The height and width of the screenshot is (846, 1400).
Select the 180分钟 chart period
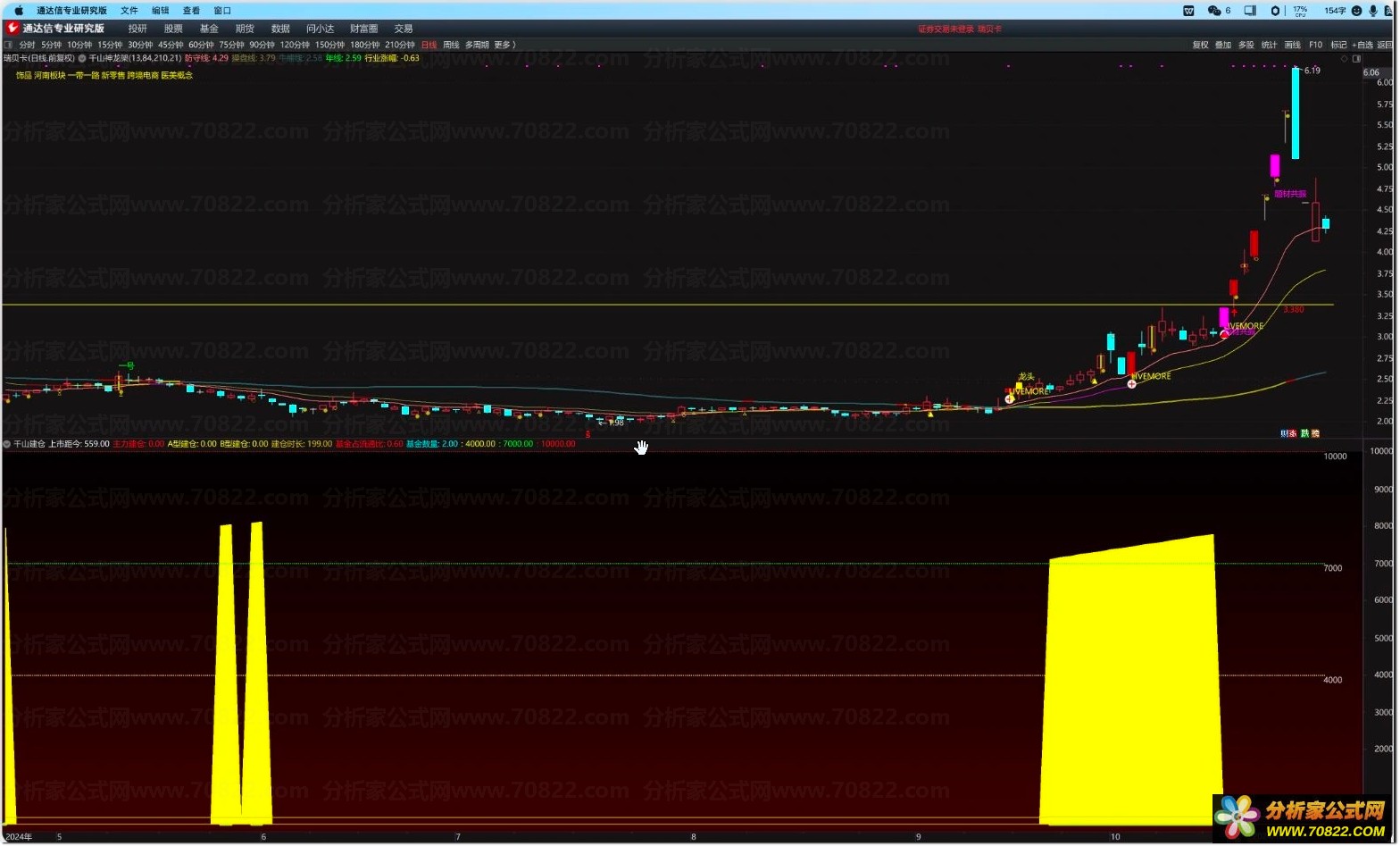(x=364, y=45)
